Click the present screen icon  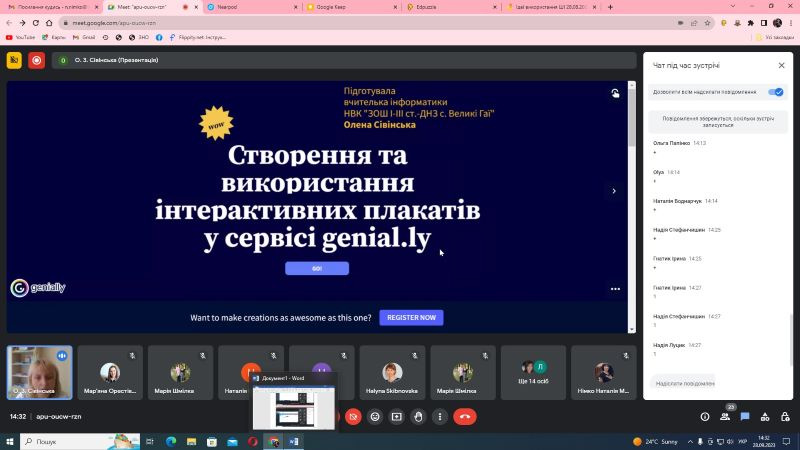click(396, 417)
